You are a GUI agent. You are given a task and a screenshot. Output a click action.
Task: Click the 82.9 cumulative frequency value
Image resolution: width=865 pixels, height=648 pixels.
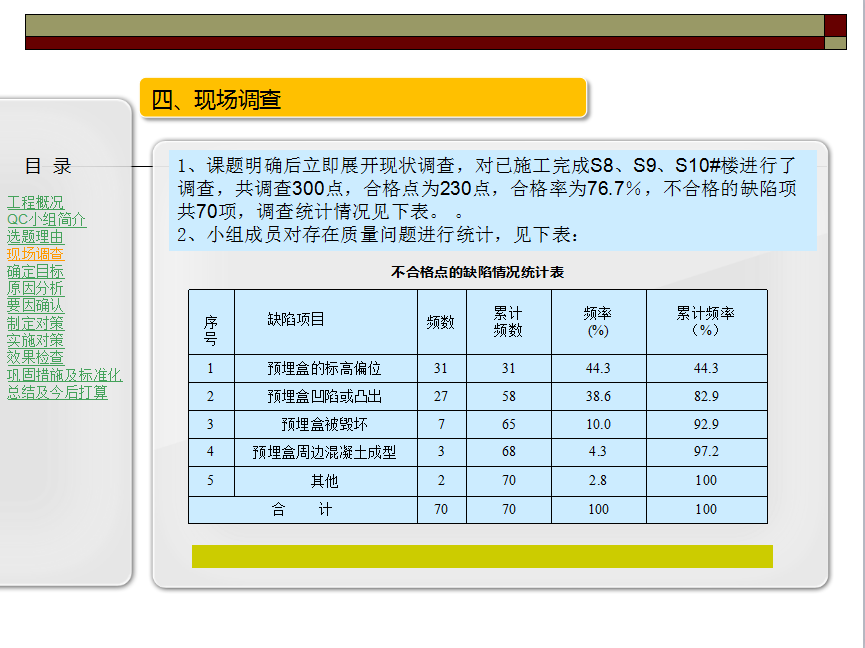[706, 397]
